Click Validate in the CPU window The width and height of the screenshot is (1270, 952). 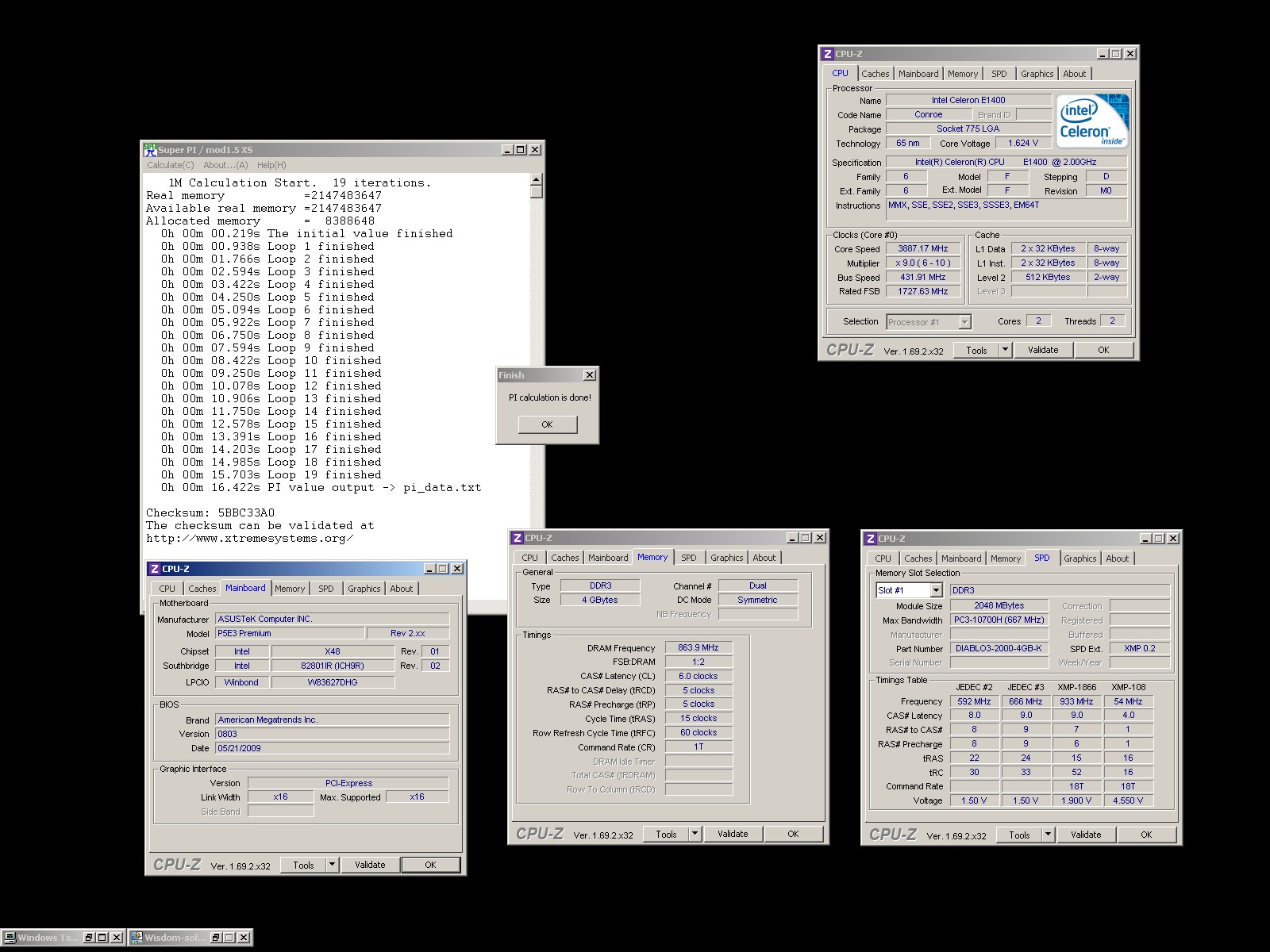[x=1043, y=350]
